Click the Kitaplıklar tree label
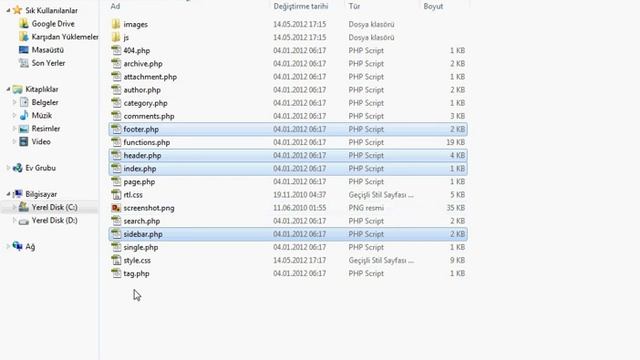The width and height of the screenshot is (640, 360). [x=42, y=89]
